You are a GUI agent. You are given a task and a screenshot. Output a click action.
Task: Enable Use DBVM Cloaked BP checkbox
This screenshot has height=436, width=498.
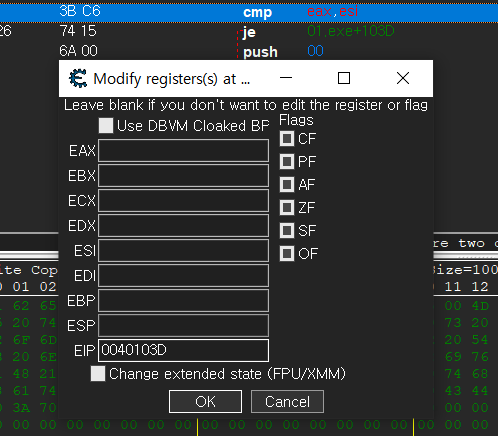click(x=106, y=126)
